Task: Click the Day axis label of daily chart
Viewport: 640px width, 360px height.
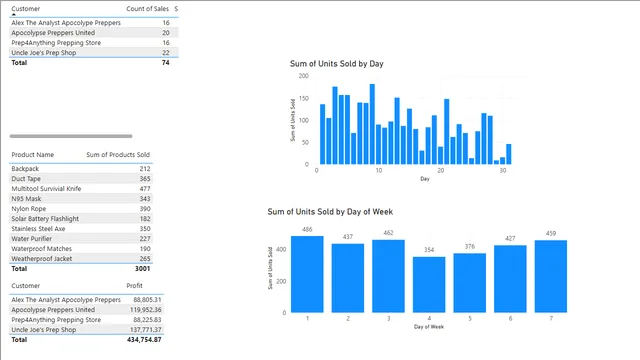Action: click(425, 179)
